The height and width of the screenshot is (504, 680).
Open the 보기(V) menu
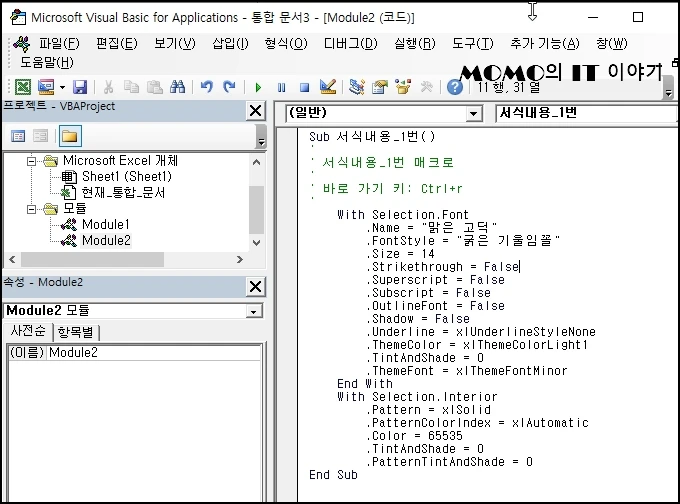tap(175, 43)
